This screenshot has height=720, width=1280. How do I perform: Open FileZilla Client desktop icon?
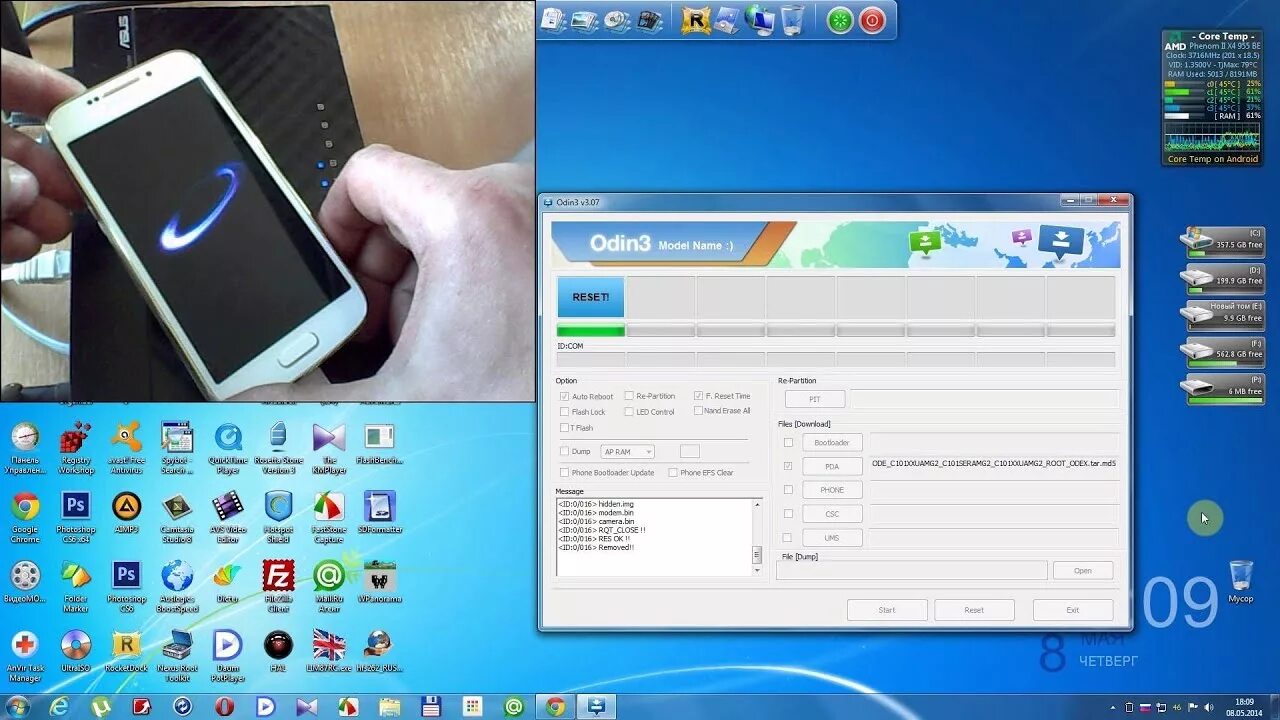[278, 587]
